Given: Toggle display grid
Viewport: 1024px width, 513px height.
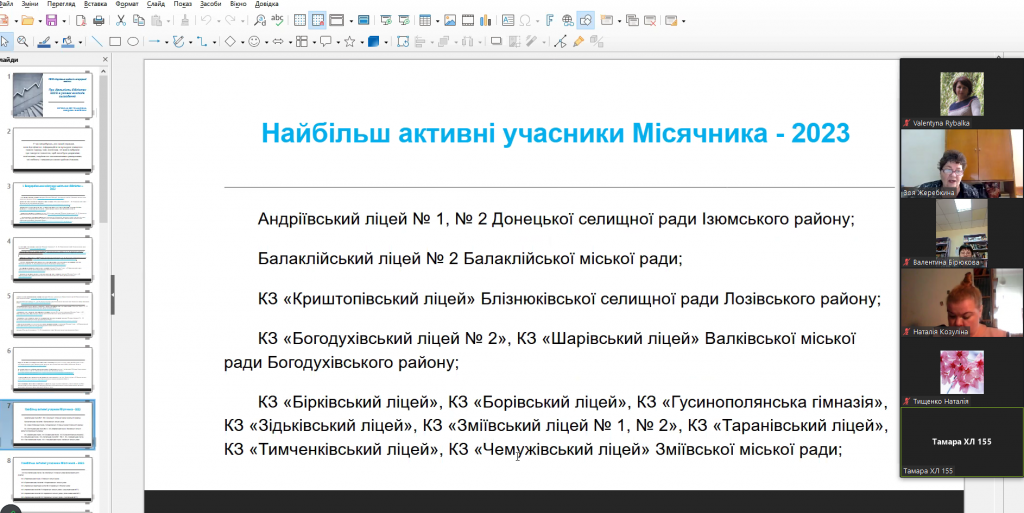Looking at the screenshot, I should click(x=300, y=21).
